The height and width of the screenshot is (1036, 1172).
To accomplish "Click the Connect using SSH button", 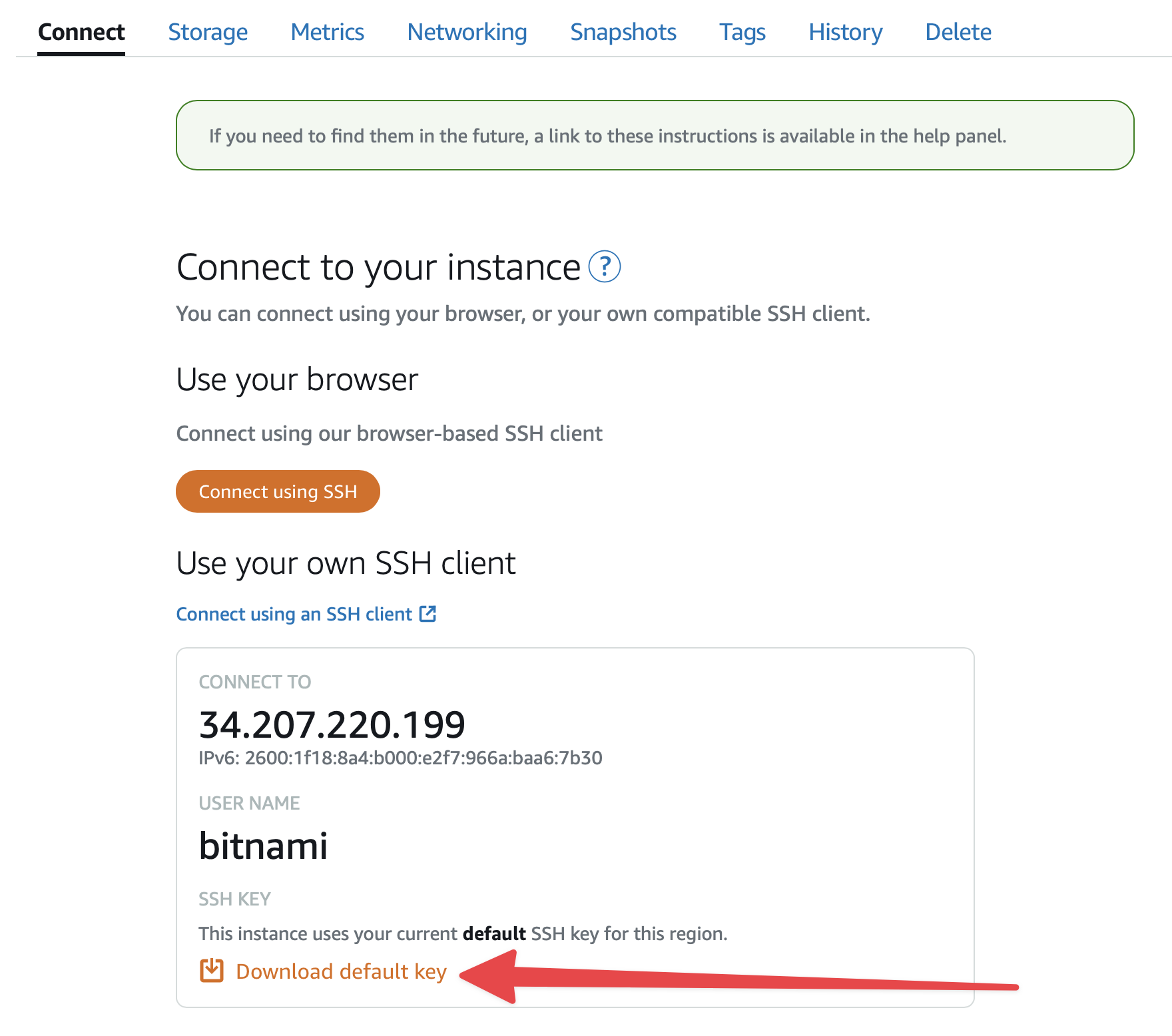I will pos(278,491).
